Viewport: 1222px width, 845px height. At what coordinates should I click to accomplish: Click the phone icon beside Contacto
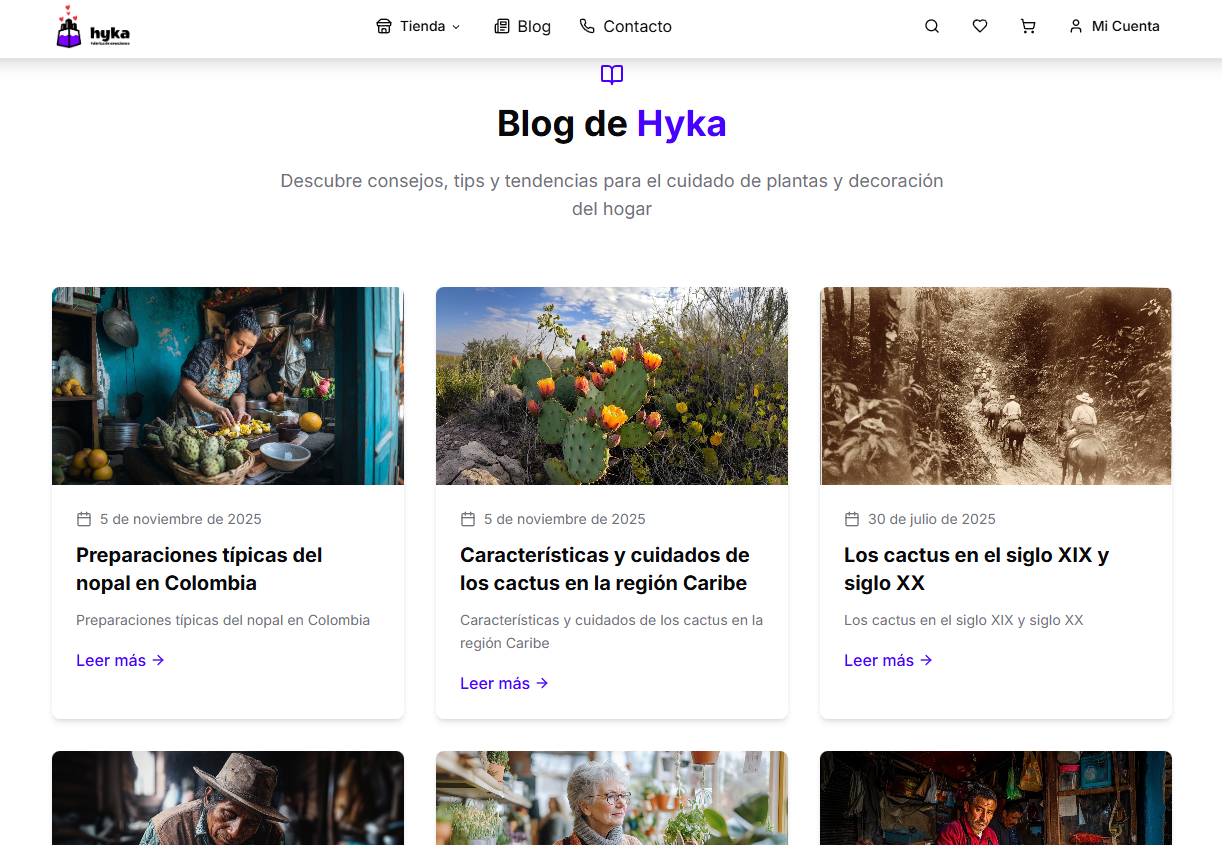tap(587, 26)
